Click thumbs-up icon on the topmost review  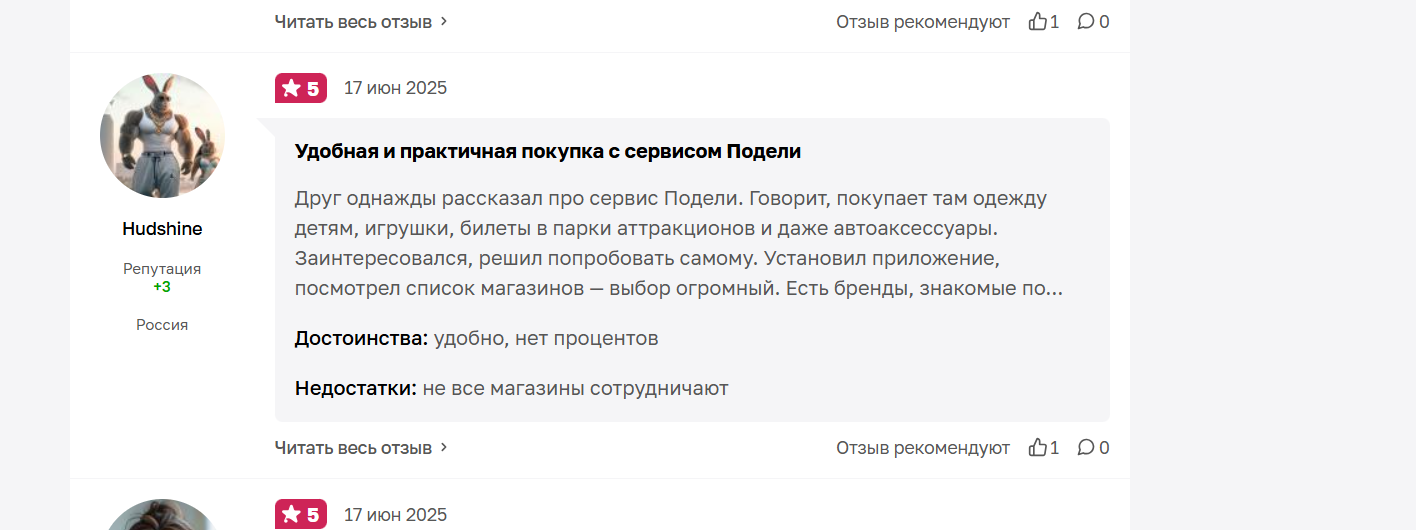pos(1038,21)
